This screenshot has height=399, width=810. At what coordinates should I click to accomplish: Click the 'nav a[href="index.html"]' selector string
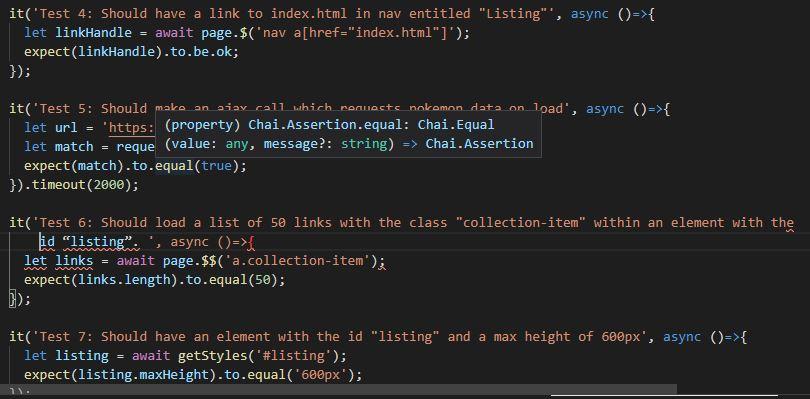point(355,33)
